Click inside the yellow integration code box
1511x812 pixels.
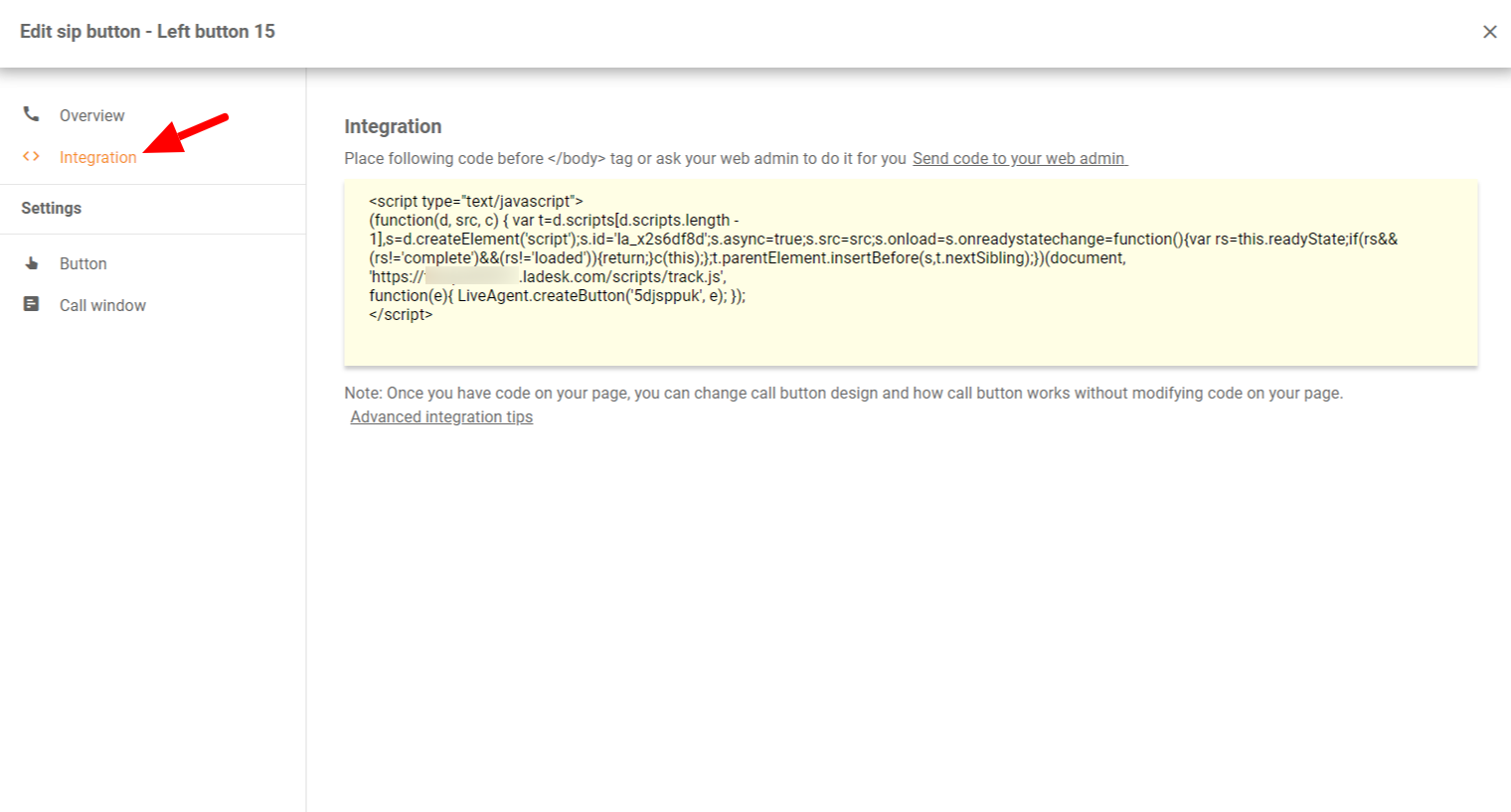[x=910, y=338]
